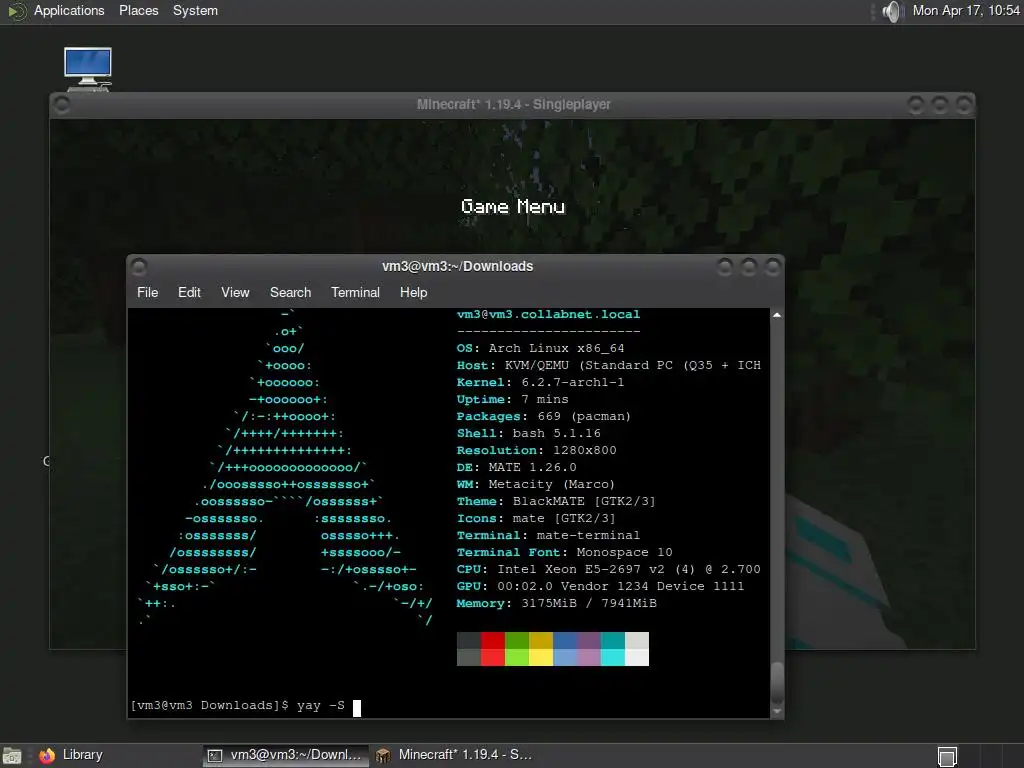The height and width of the screenshot is (768, 1024).
Task: Click the show desktop icon in bottom panel
Action: pyautogui.click(x=12, y=756)
